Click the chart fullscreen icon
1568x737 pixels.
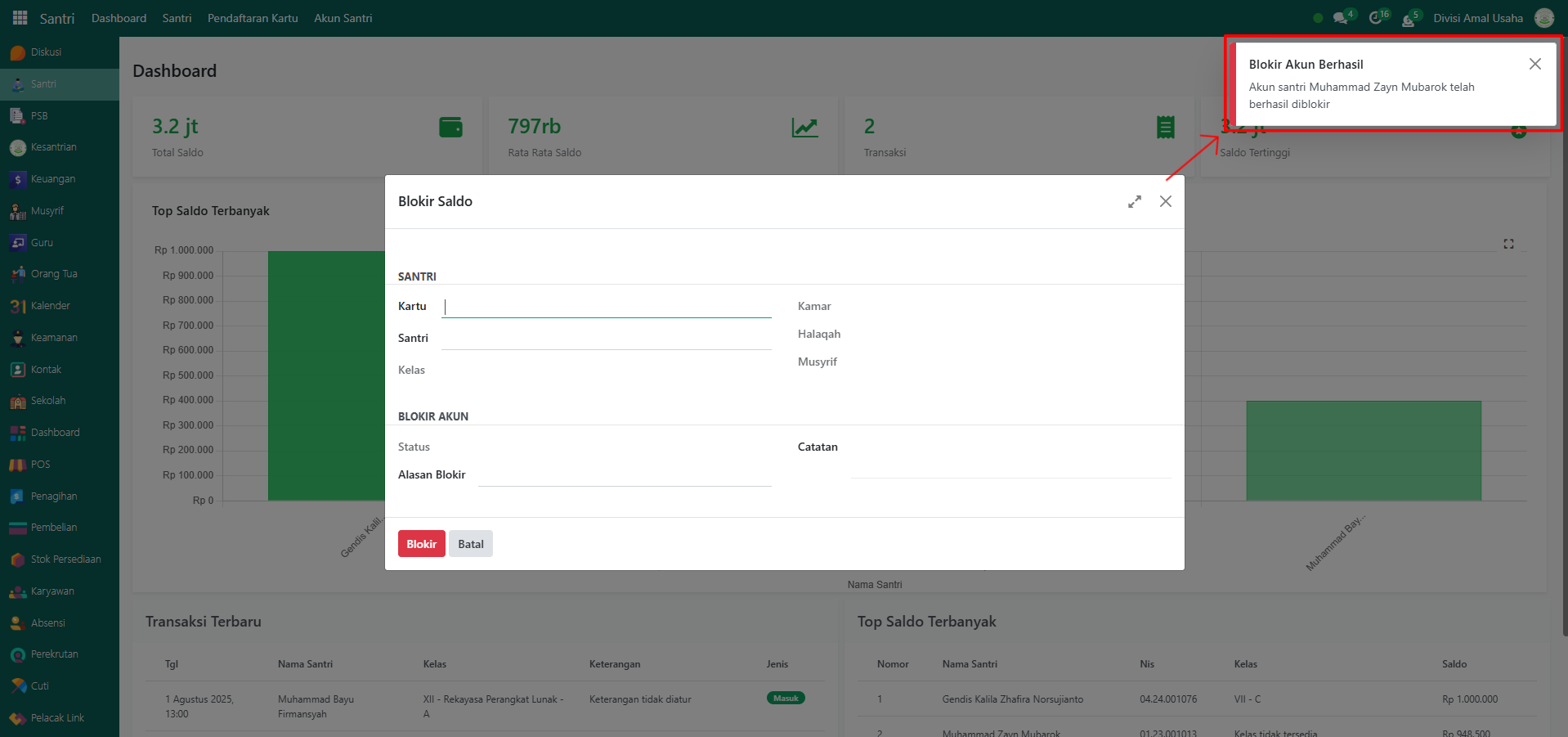pos(1508,244)
